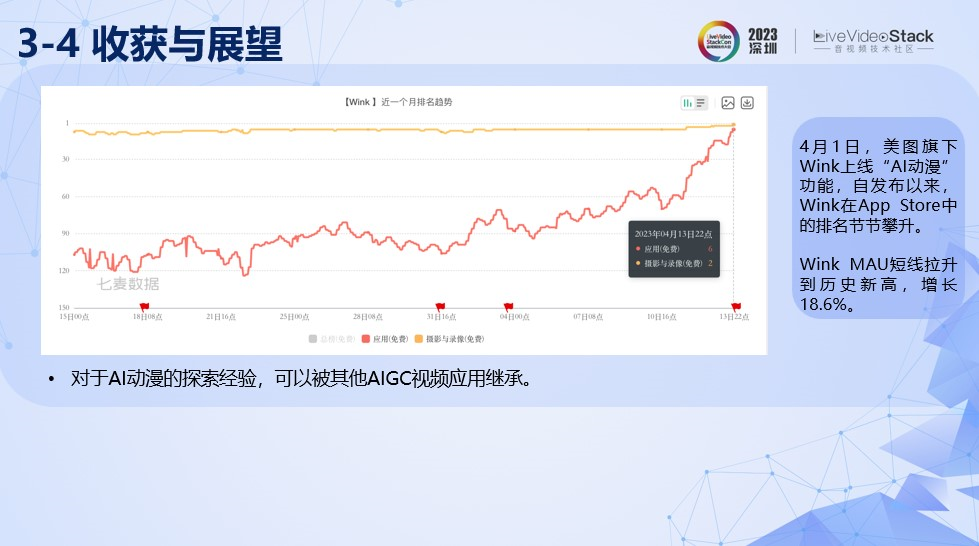Click the red flag near 31日16点
Screen dimensions: 979x546
tap(440, 307)
